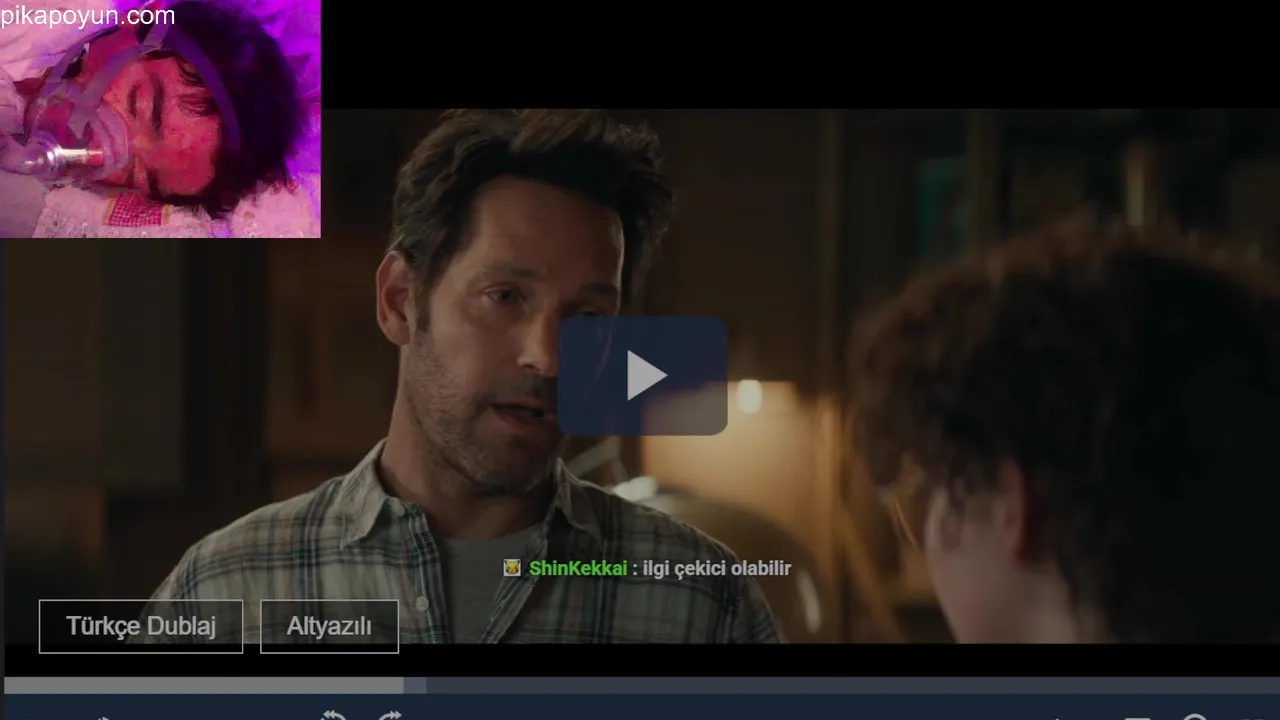Select the Türkçe Dublaj audio option

(141, 626)
